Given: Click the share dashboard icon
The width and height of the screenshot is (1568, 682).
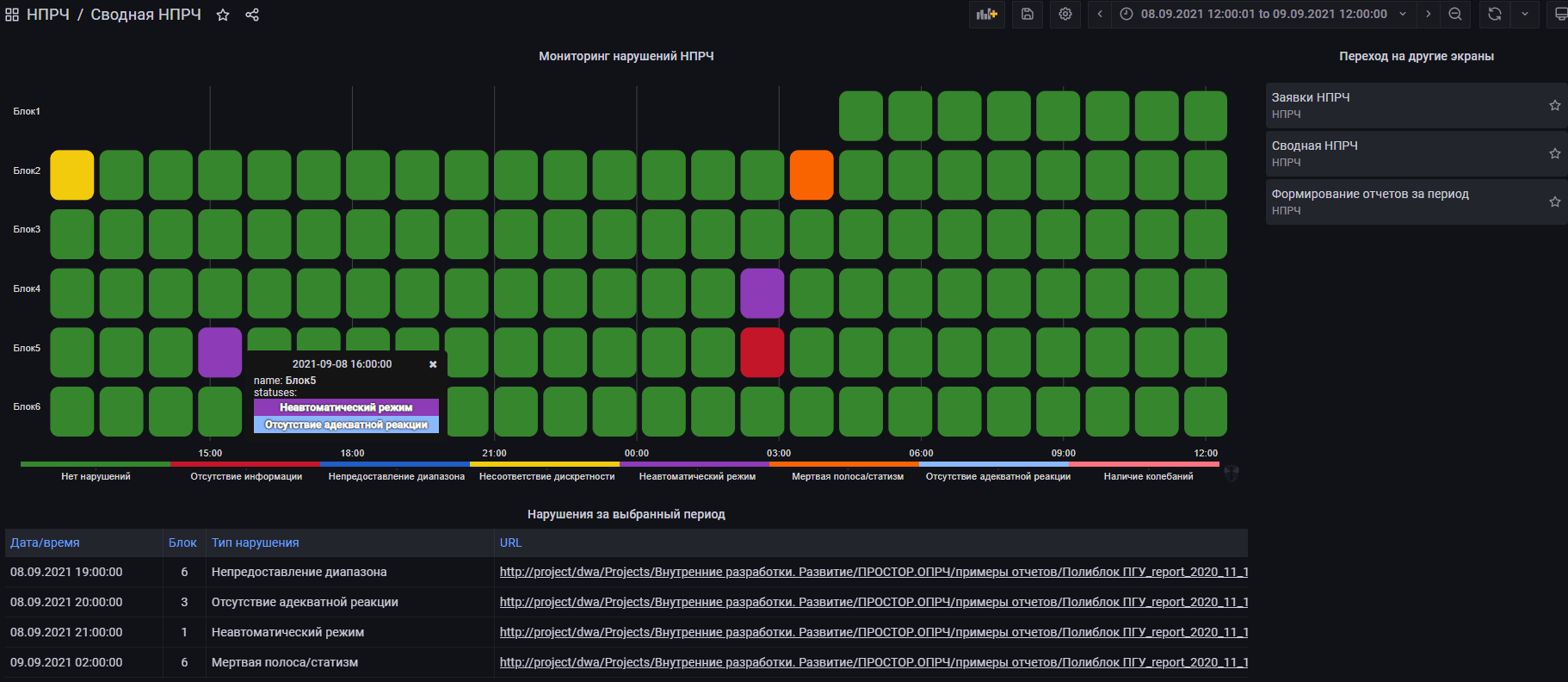Looking at the screenshot, I should (x=252, y=15).
